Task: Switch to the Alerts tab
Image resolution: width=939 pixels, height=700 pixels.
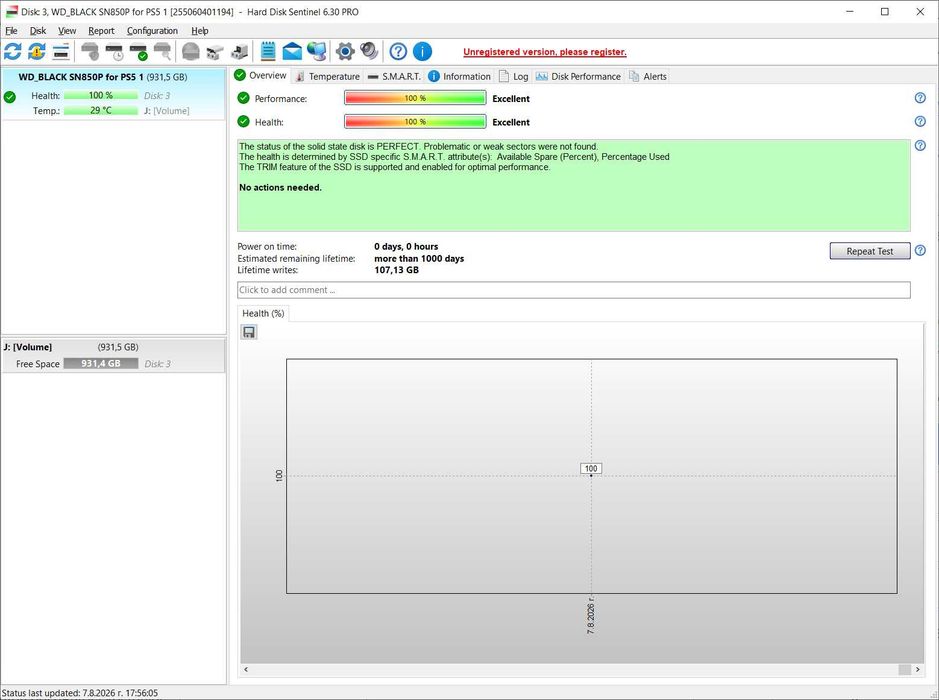Action: pyautogui.click(x=647, y=77)
